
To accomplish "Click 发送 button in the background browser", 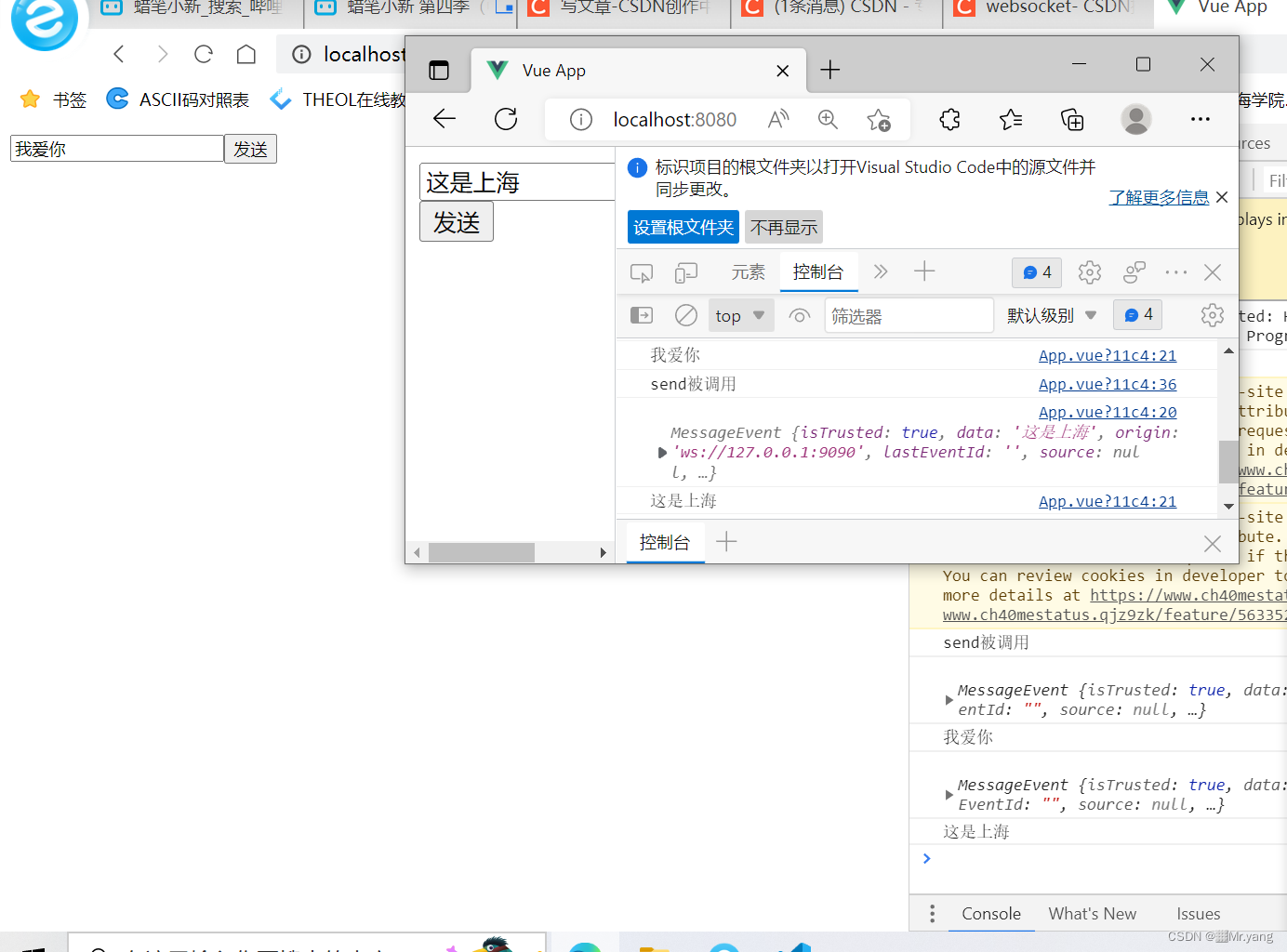I will pos(250,149).
